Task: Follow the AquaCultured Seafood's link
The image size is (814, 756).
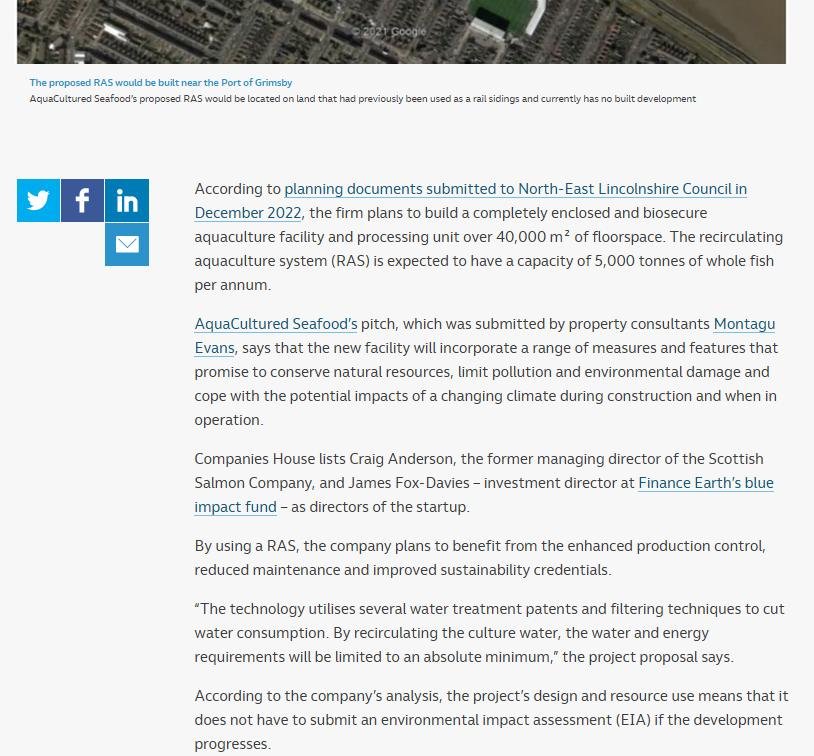Action: 275,324
